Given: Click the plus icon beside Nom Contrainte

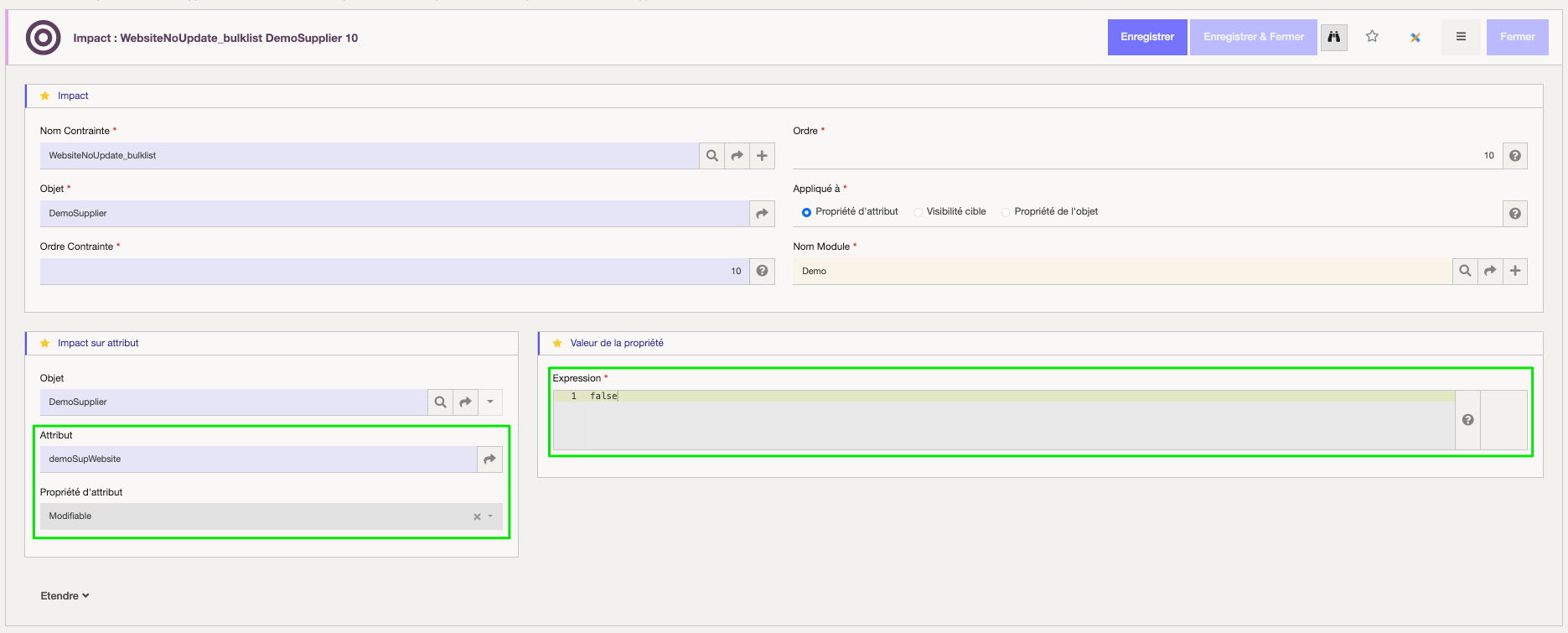Looking at the screenshot, I should tap(762, 156).
